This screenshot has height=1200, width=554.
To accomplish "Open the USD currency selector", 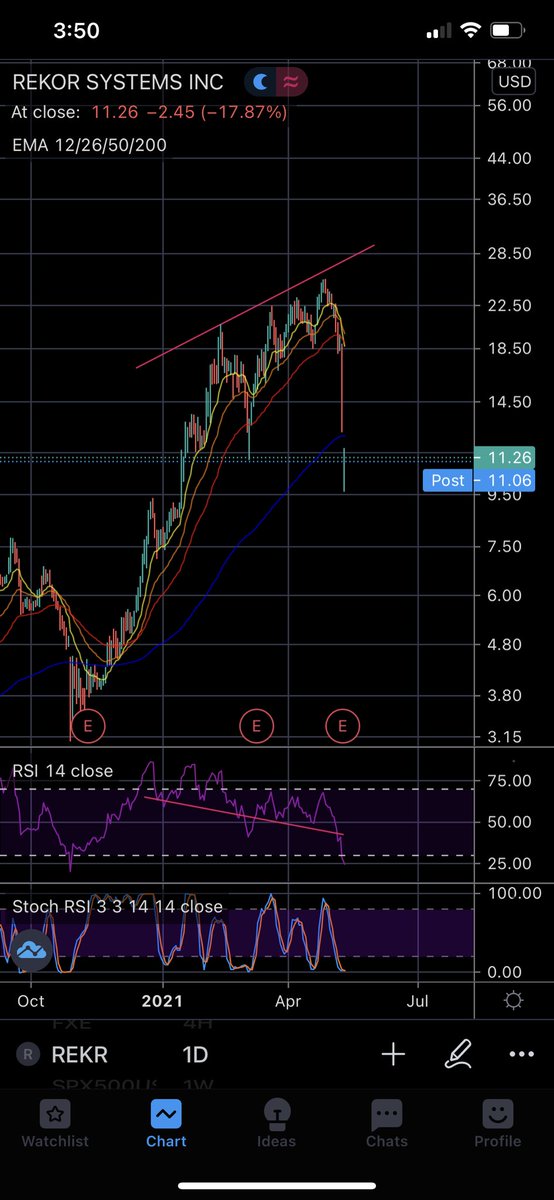I will point(515,82).
